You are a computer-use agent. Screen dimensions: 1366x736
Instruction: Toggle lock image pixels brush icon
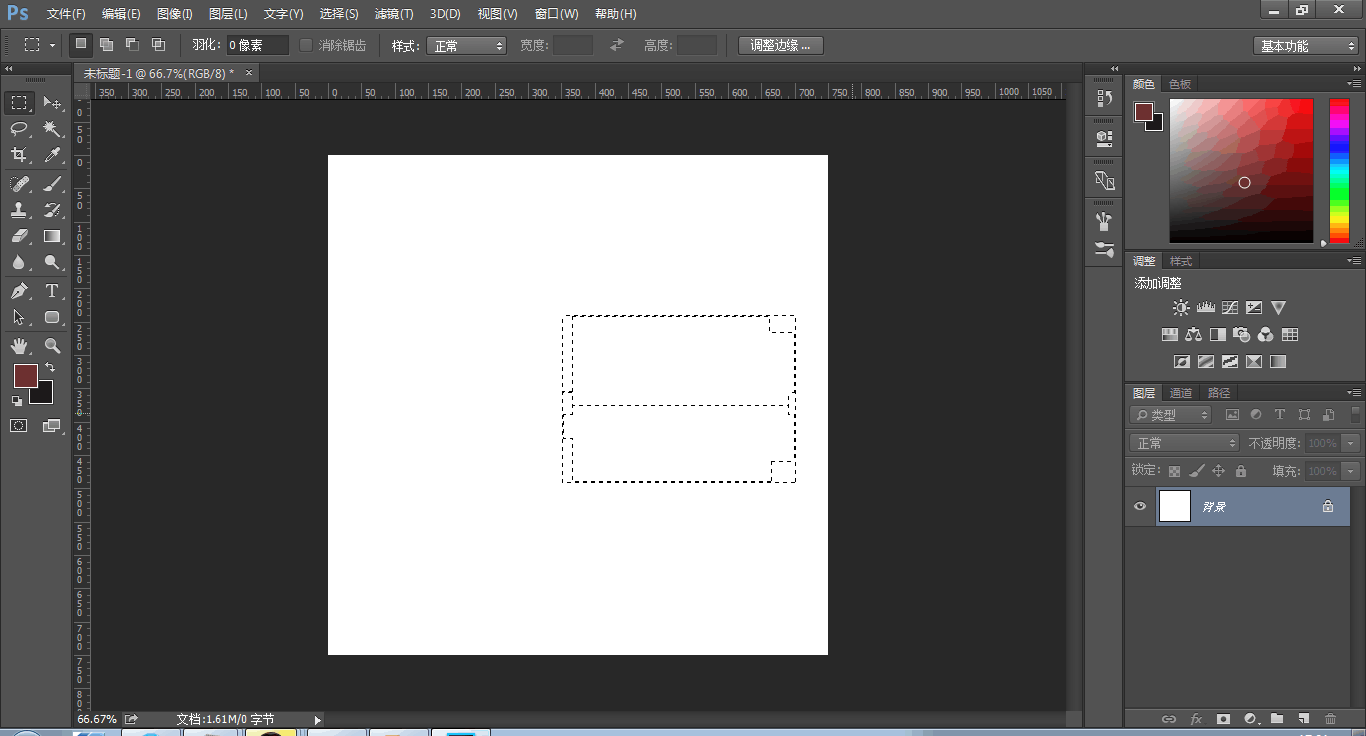(1196, 471)
